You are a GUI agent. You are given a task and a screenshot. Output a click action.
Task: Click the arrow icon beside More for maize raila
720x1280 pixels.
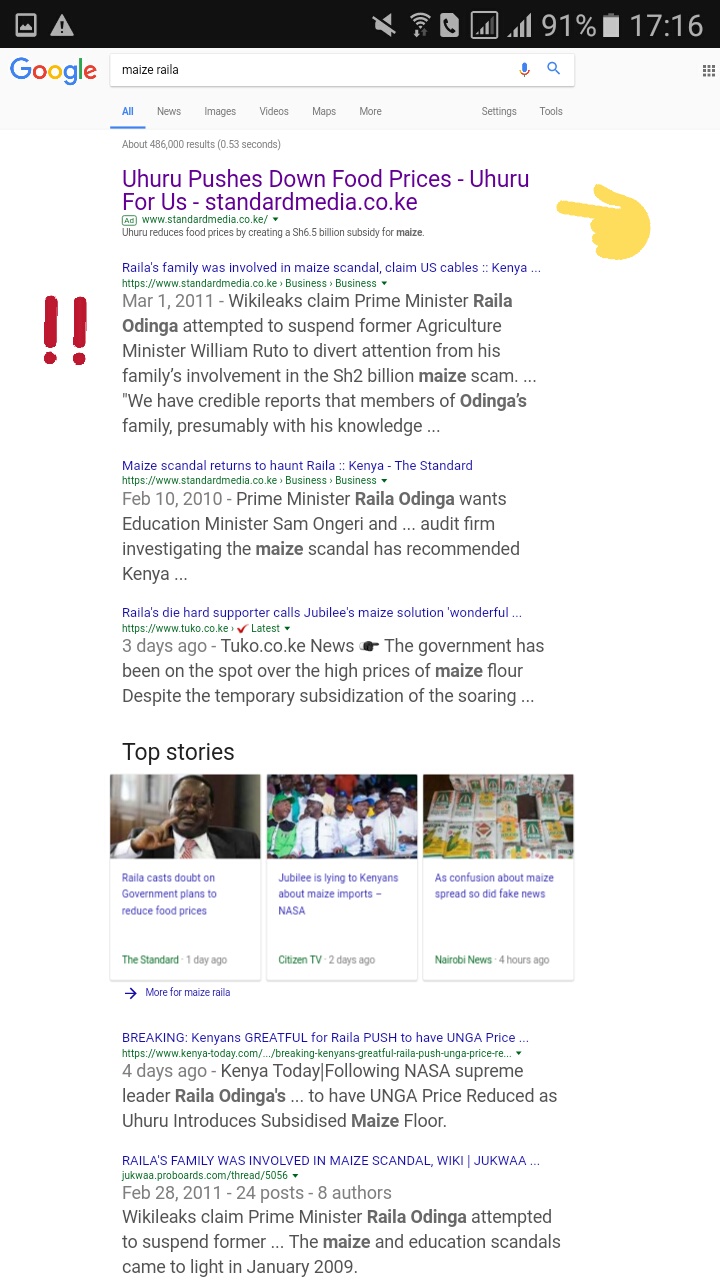pos(130,993)
